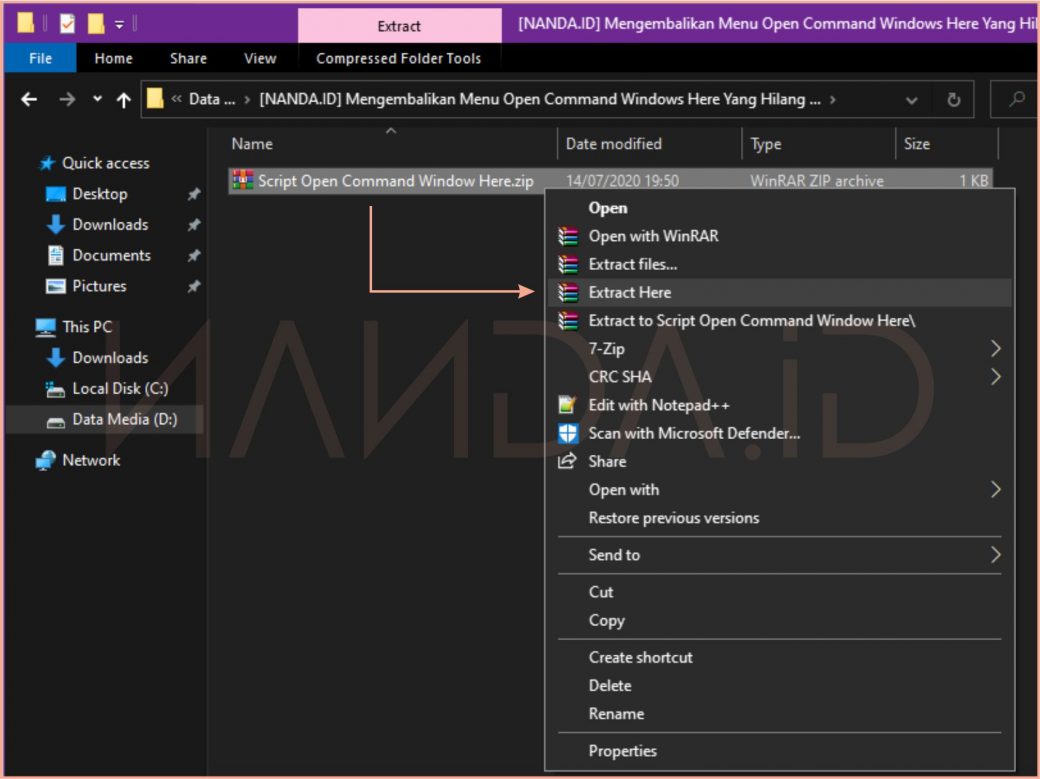
Task: Expand the Send to submenu
Action: point(994,555)
